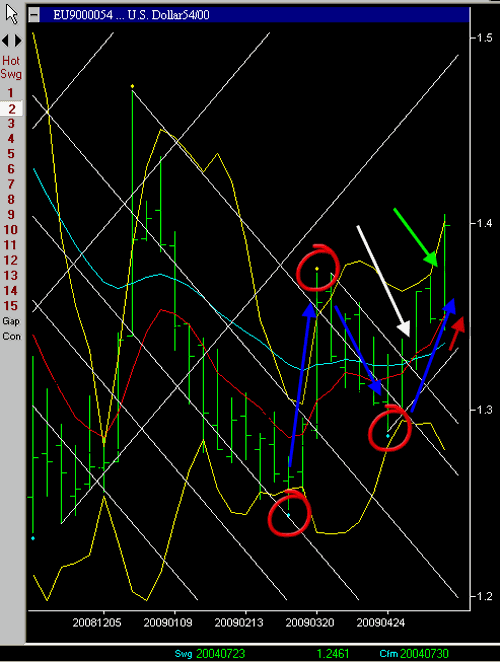Click the right arrow navigation icon
Screen dimensions: 500x662
pyautogui.click(x=18, y=41)
